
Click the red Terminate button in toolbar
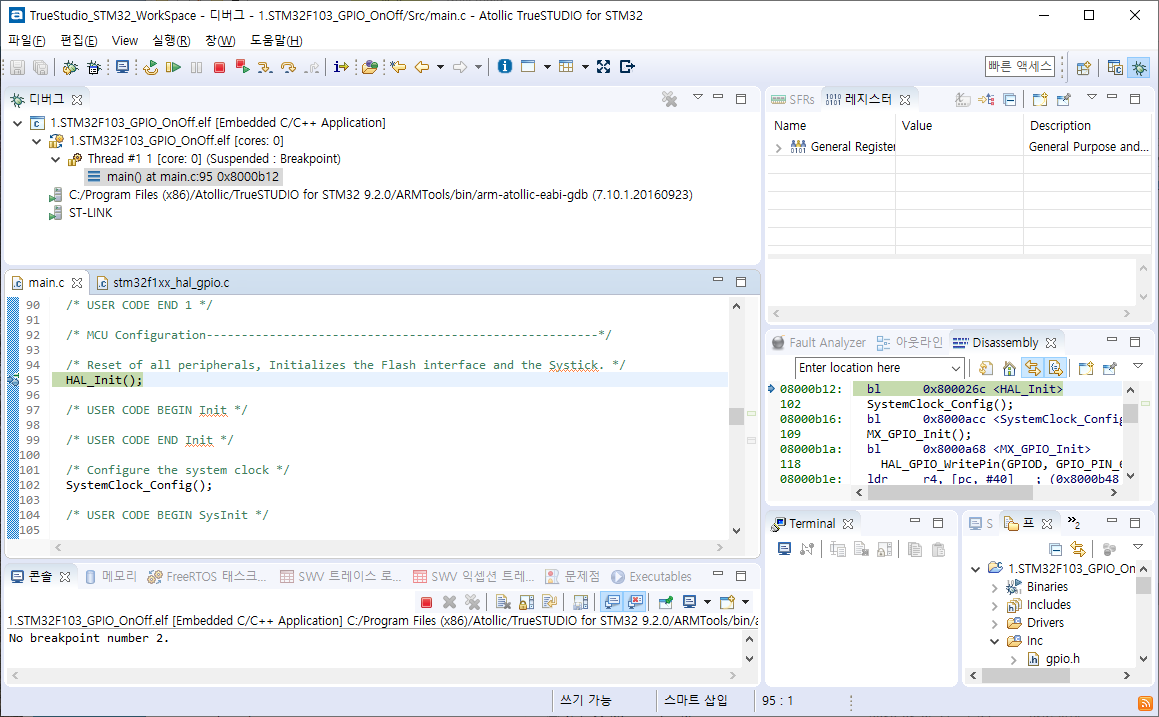click(x=219, y=67)
